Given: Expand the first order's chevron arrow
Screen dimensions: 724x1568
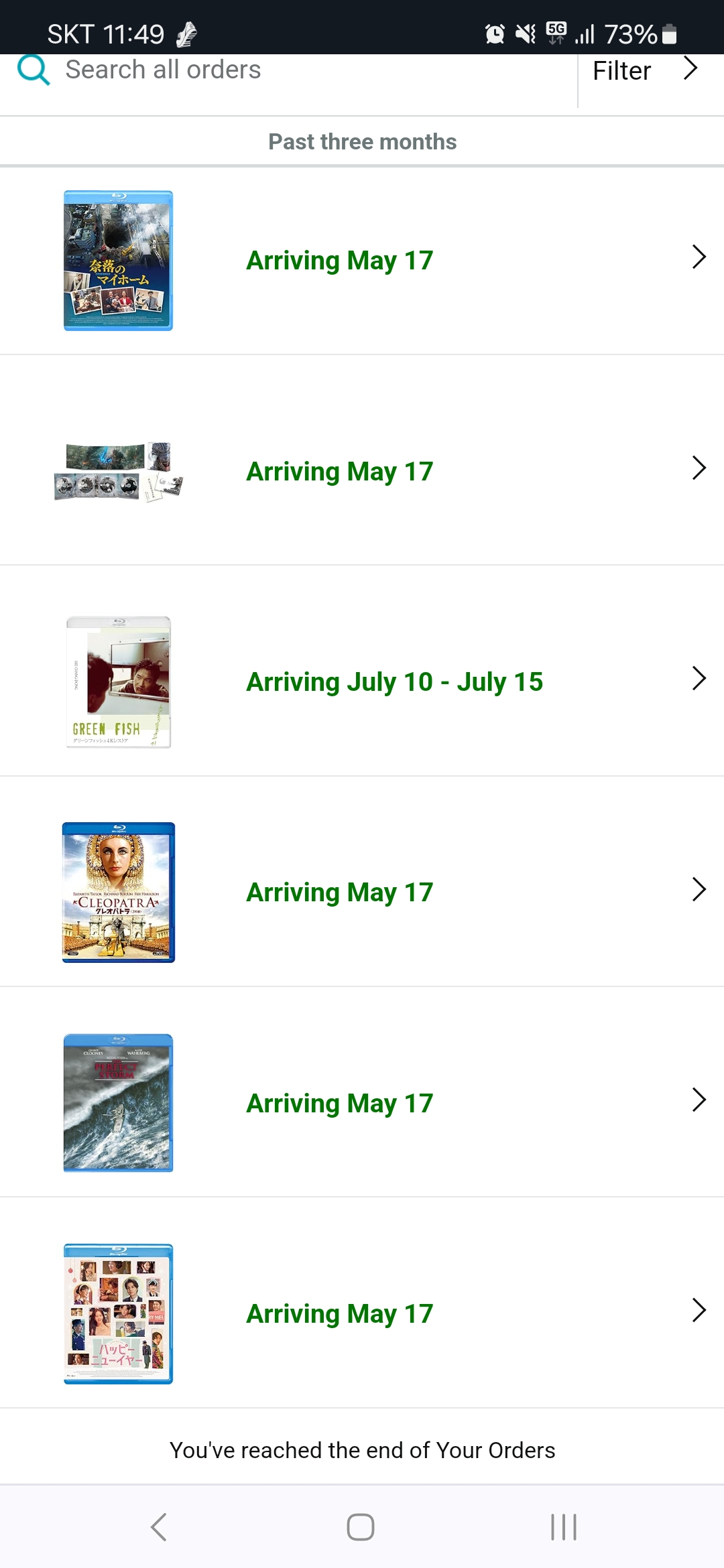Looking at the screenshot, I should point(699,257).
